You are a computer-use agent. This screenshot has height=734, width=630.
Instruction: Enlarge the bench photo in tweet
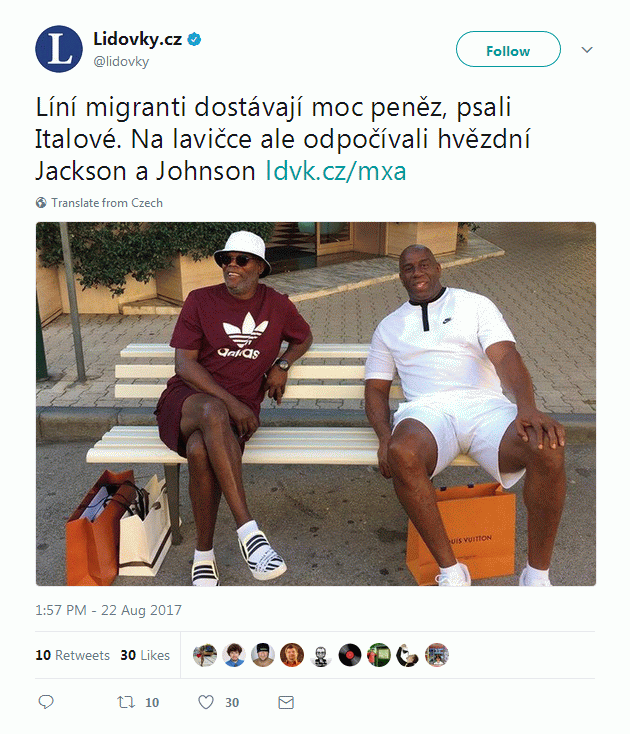[315, 404]
